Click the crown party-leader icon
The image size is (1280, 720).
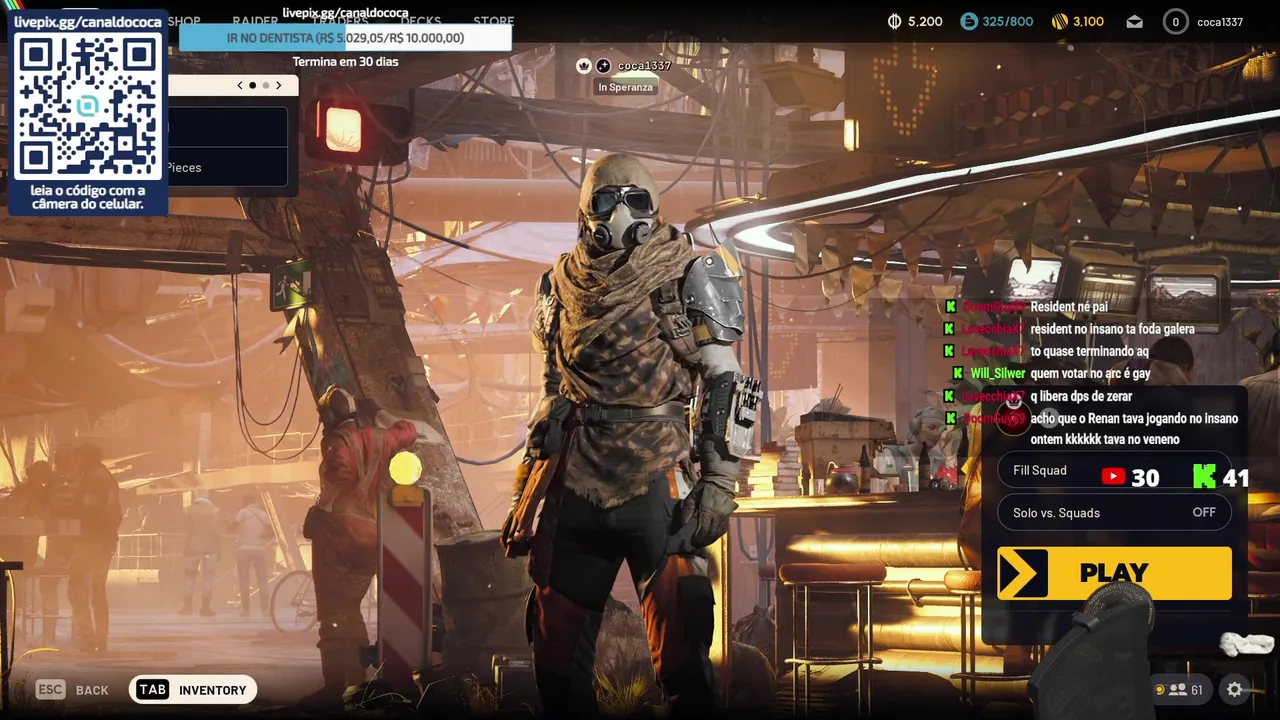click(584, 66)
